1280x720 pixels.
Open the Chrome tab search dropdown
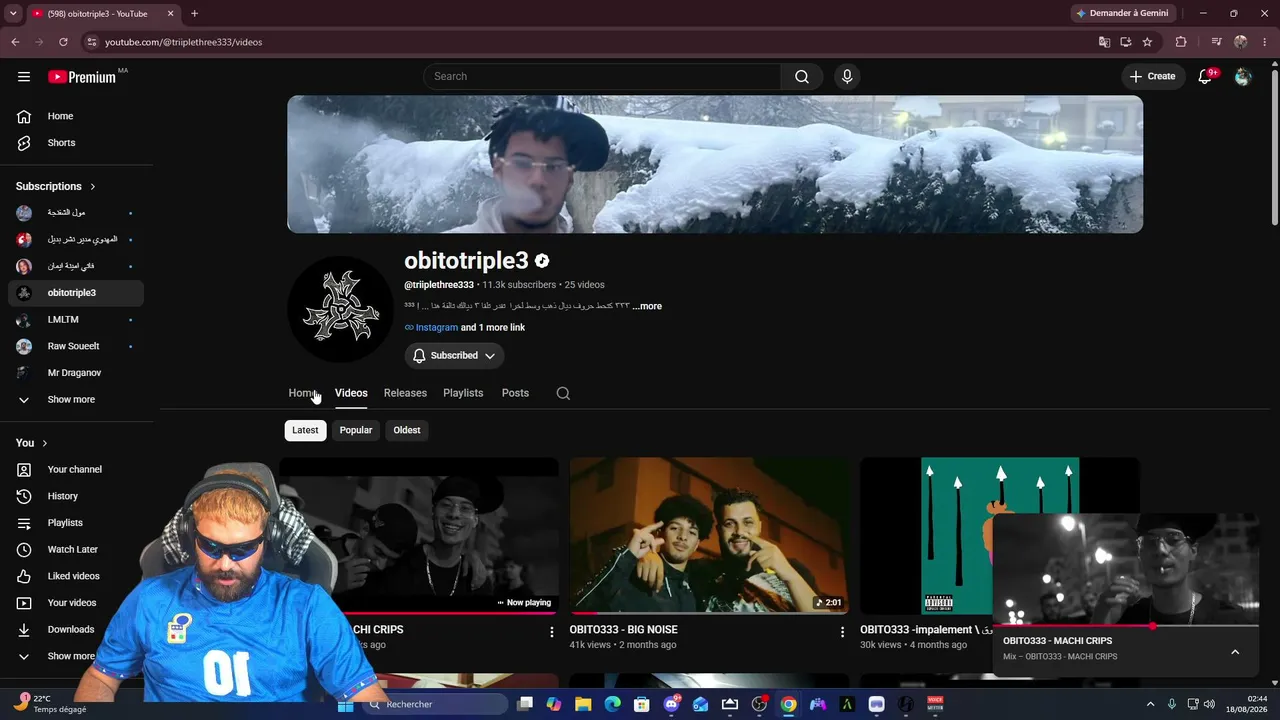(x=13, y=14)
